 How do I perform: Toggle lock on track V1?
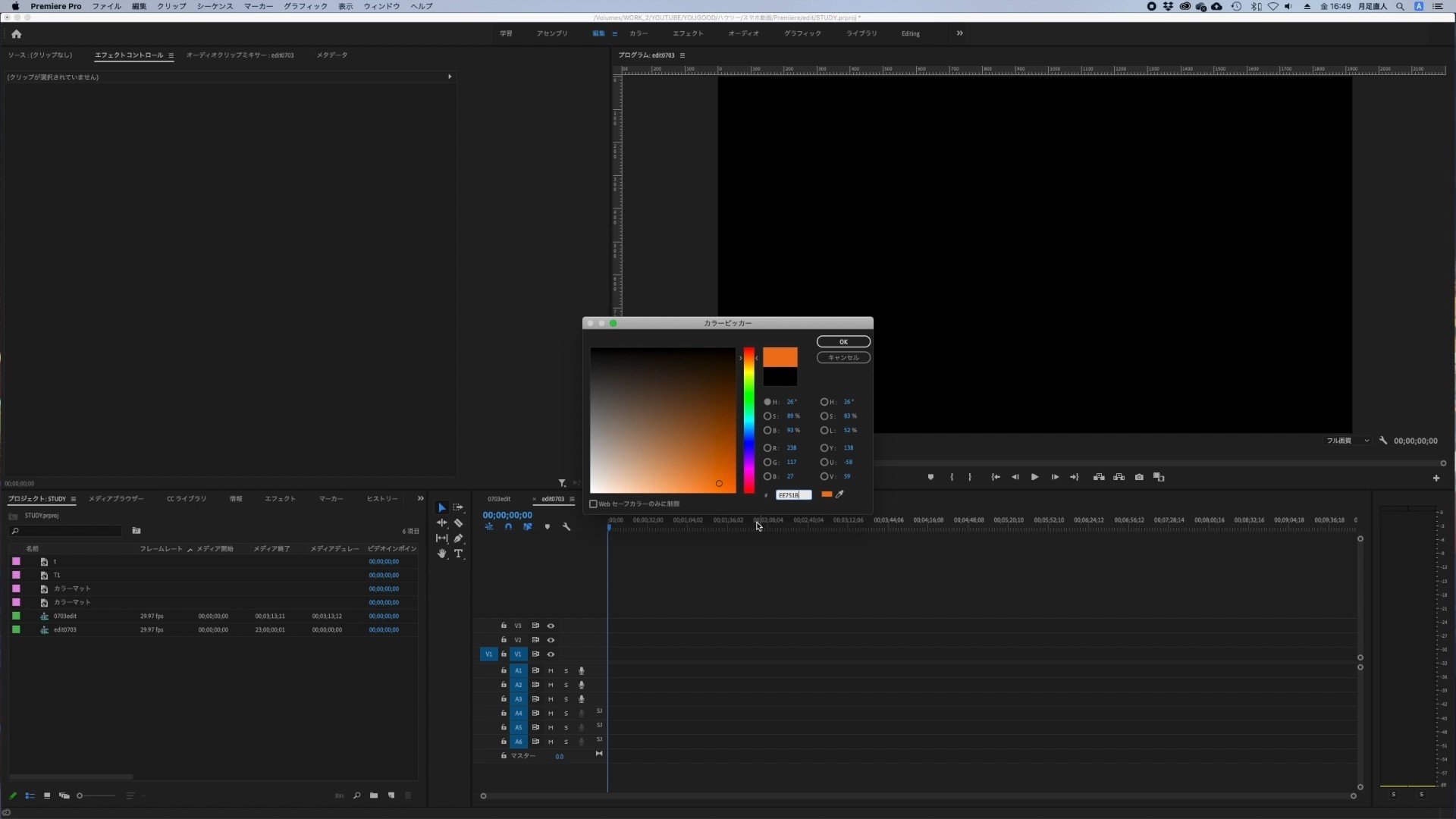point(504,654)
